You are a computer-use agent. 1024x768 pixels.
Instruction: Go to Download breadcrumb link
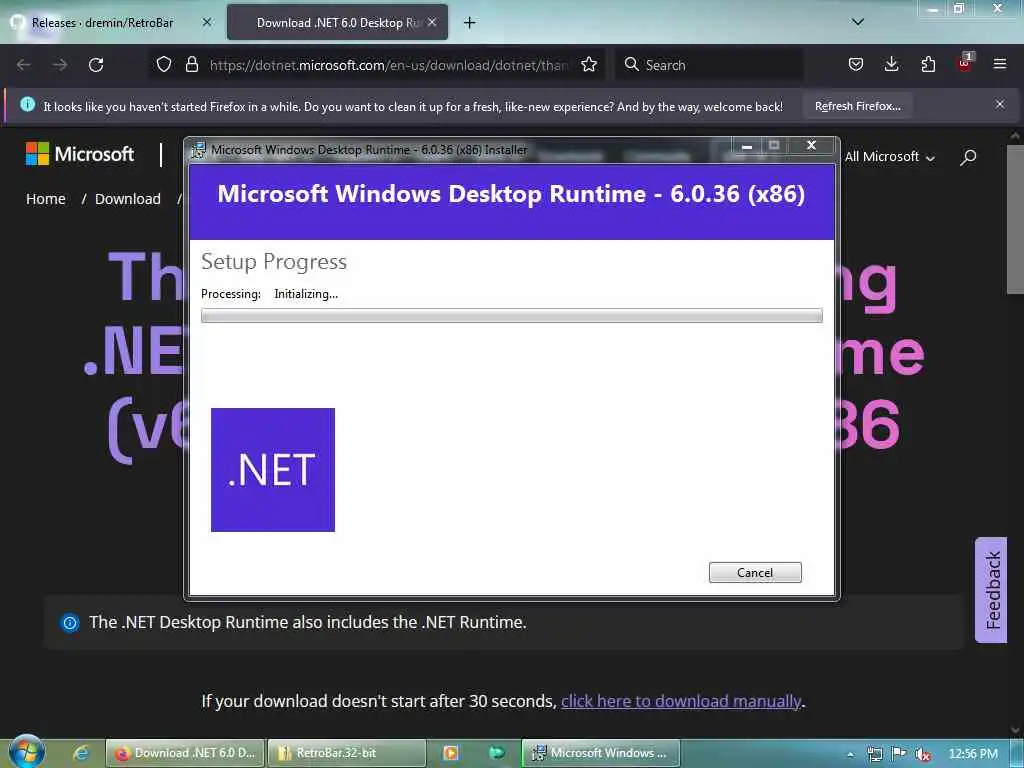[127, 199]
